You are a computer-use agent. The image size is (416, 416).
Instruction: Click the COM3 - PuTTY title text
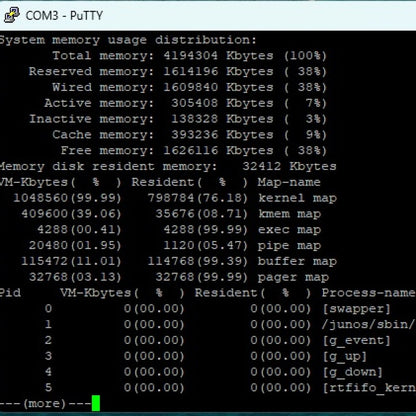(64, 16)
